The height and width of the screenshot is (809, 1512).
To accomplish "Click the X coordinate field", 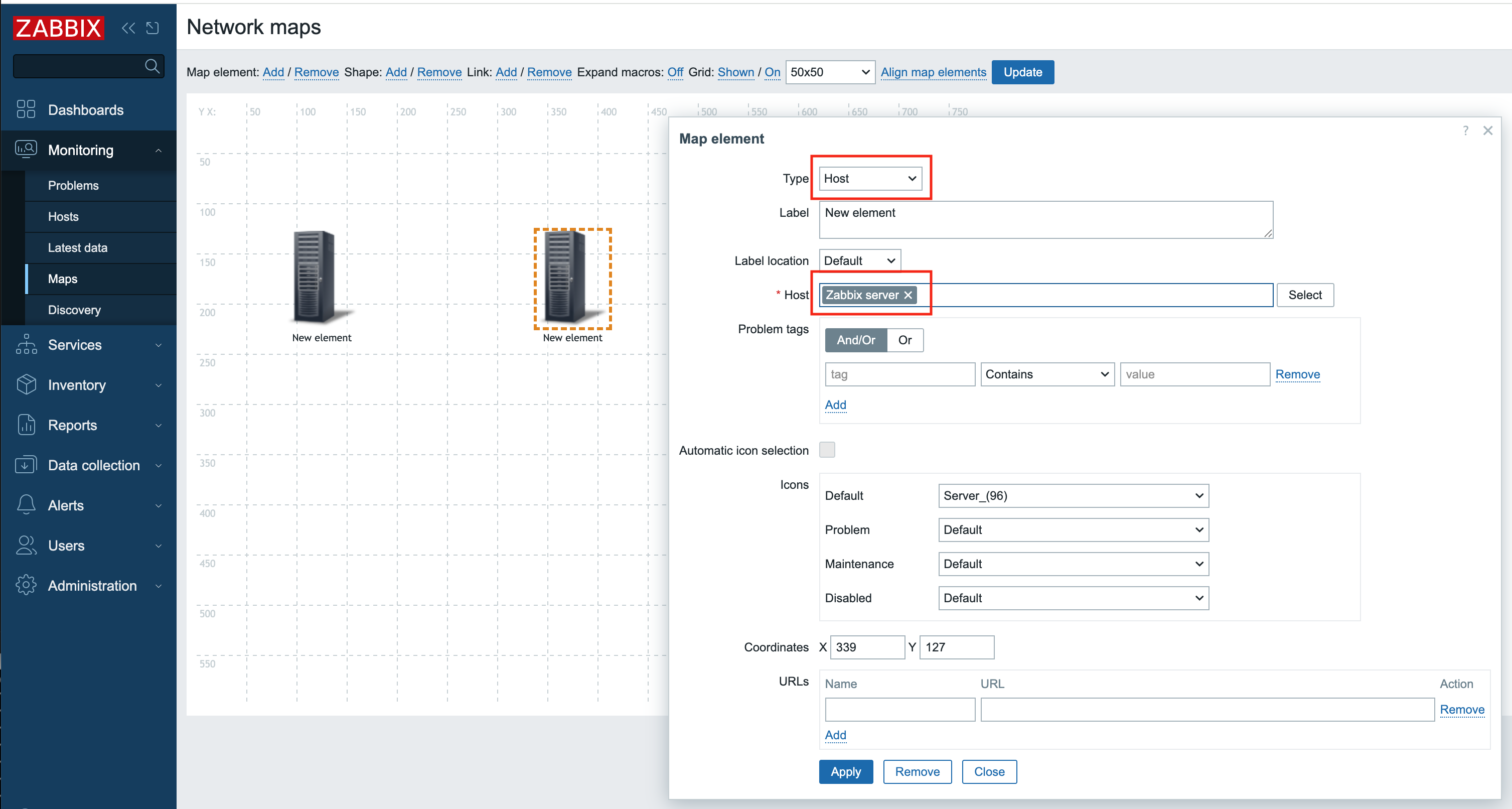I will 867,647.
